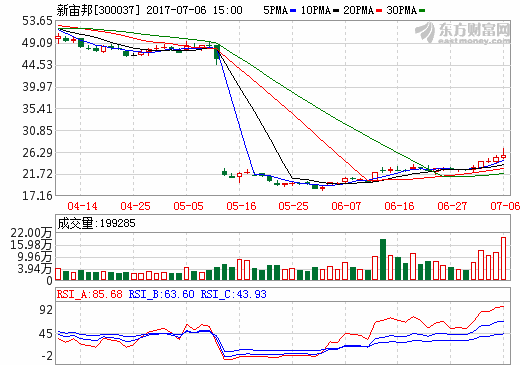Click the 04-25 date label
520x365 pixels.
135,206
